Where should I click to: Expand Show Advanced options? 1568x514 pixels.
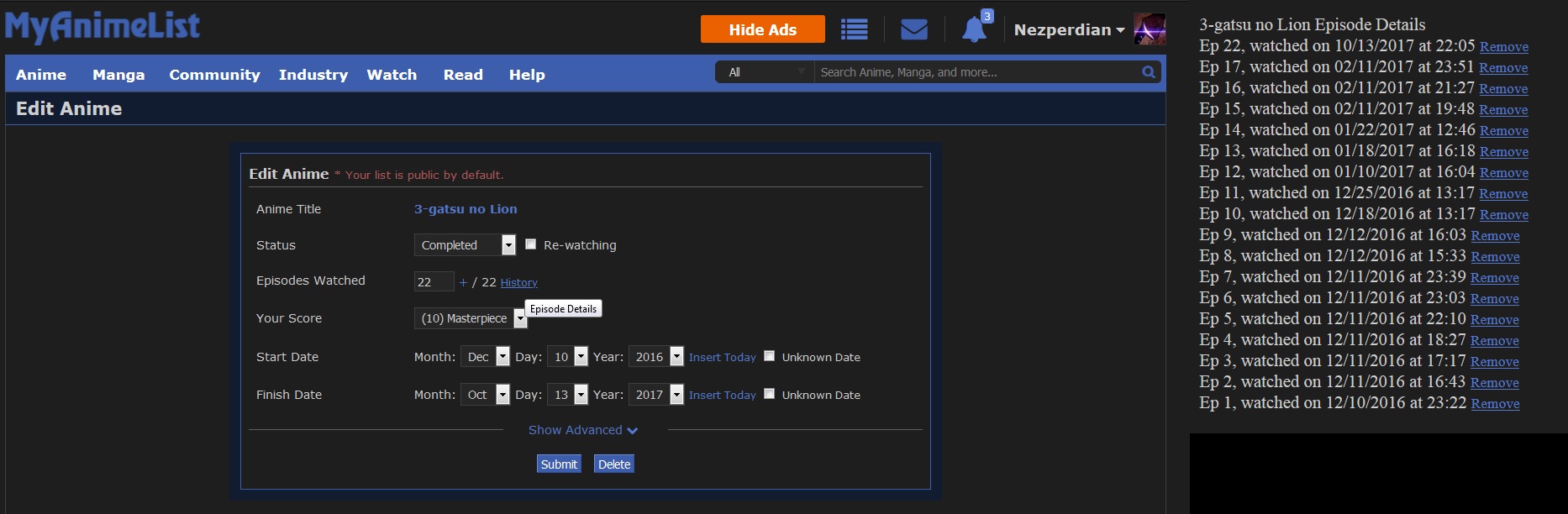582,430
